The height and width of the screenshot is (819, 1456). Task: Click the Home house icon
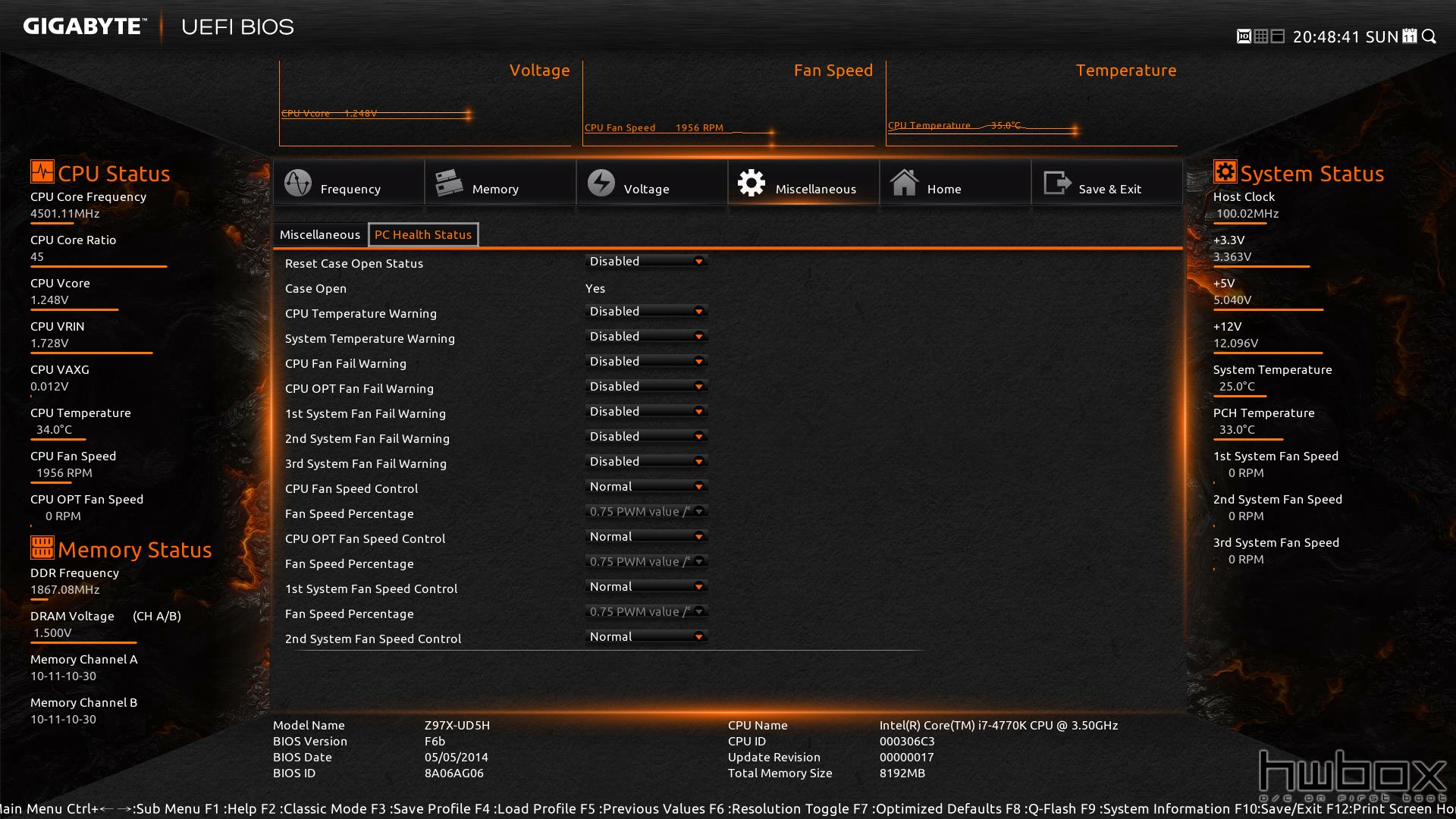904,183
